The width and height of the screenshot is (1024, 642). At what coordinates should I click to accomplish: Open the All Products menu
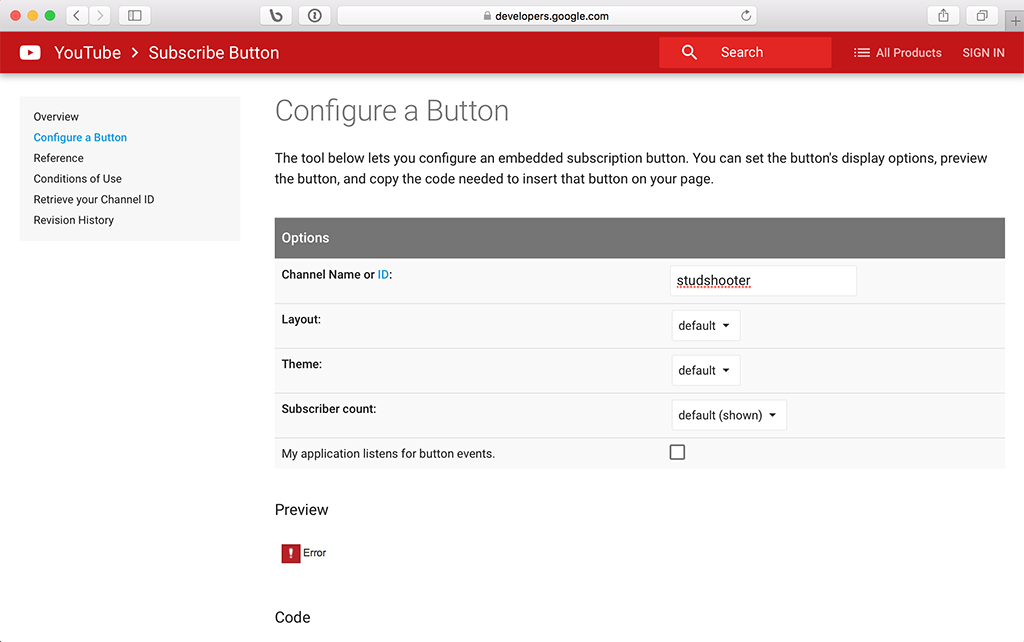tap(897, 53)
